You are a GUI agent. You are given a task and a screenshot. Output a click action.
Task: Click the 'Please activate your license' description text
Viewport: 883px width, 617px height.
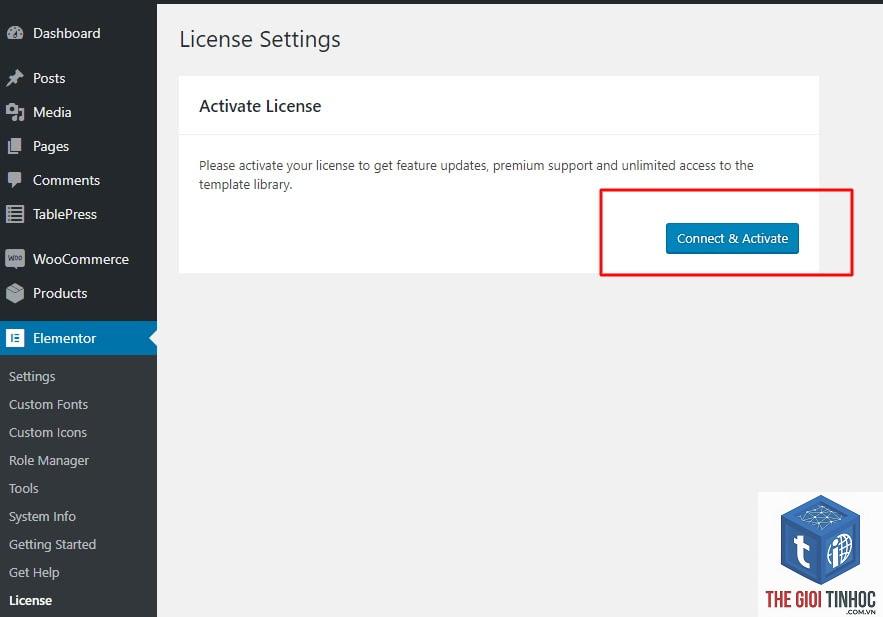[476, 175]
